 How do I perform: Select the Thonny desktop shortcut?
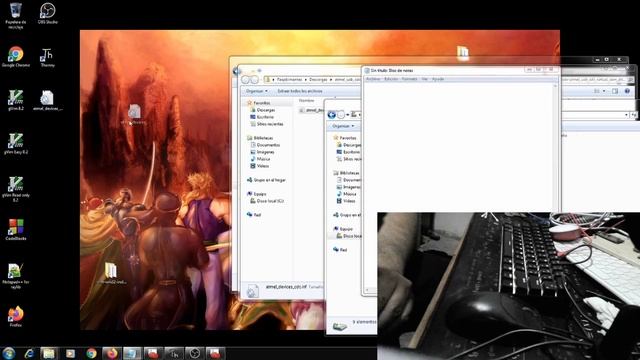47,58
